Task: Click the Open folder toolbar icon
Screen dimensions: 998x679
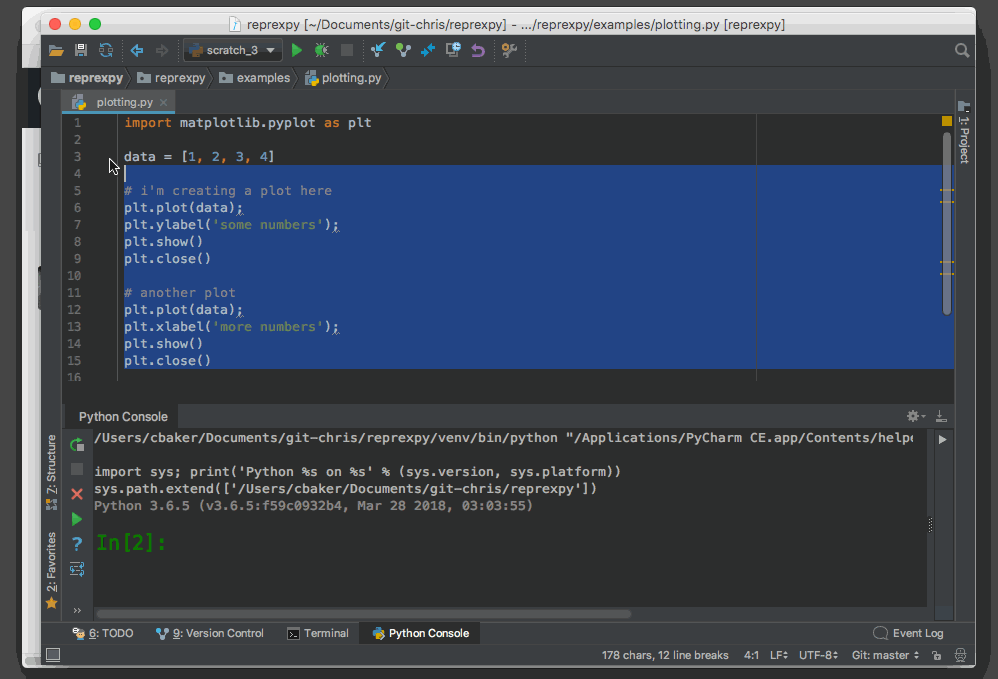Action: (x=56, y=50)
